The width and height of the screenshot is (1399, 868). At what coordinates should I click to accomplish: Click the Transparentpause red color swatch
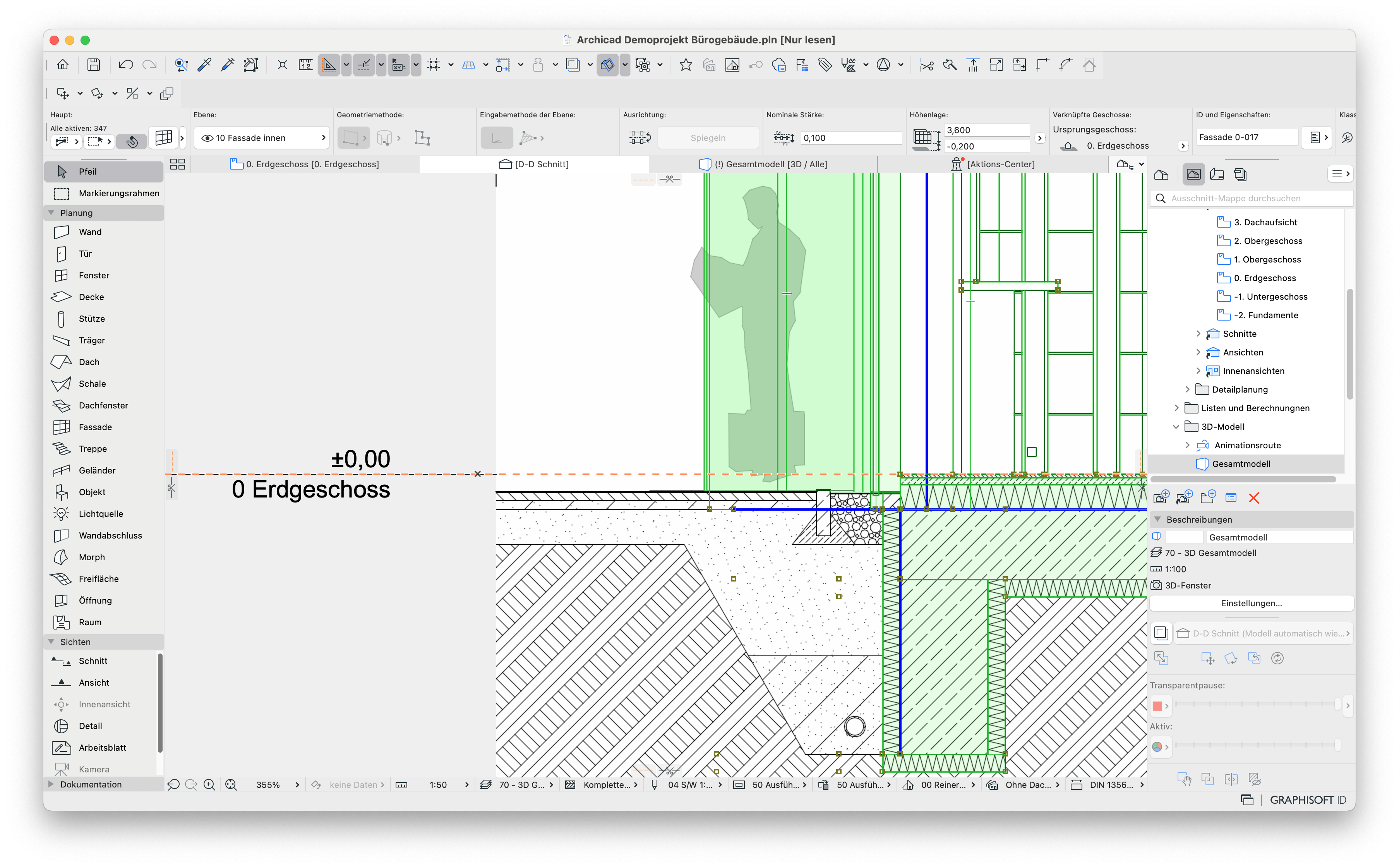(x=1157, y=706)
